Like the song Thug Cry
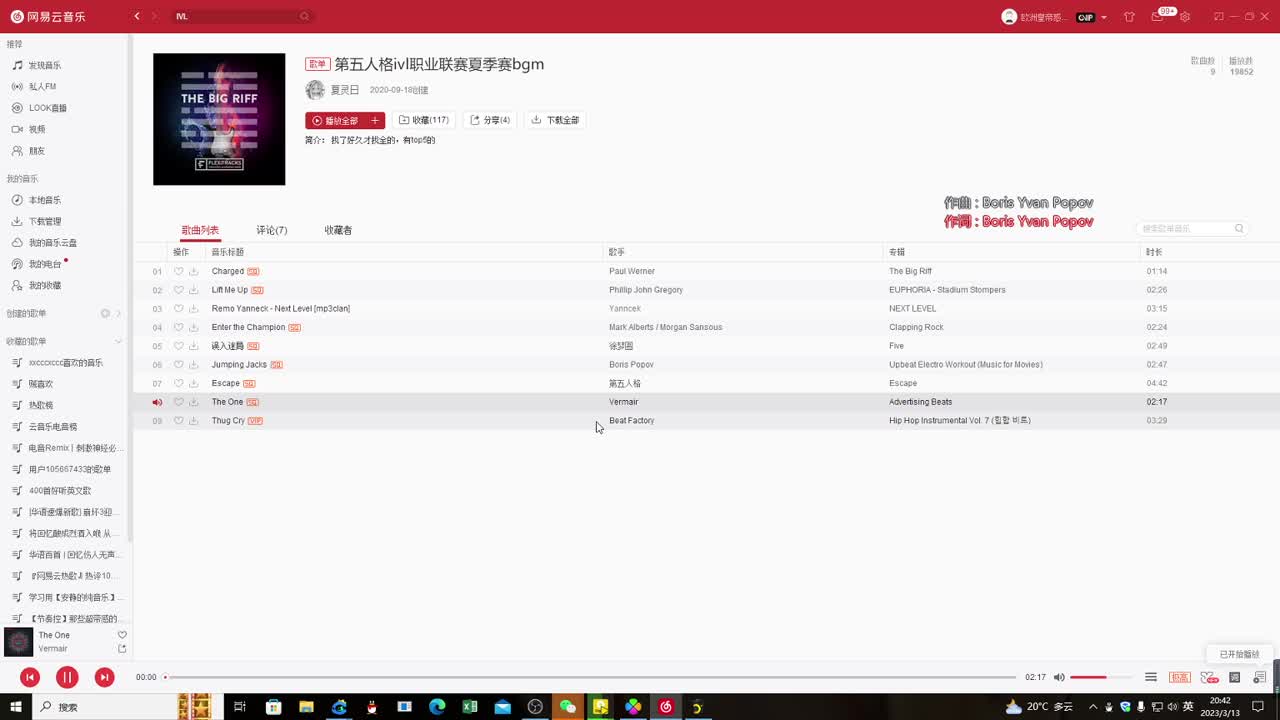This screenshot has height=720, width=1280. (x=179, y=421)
